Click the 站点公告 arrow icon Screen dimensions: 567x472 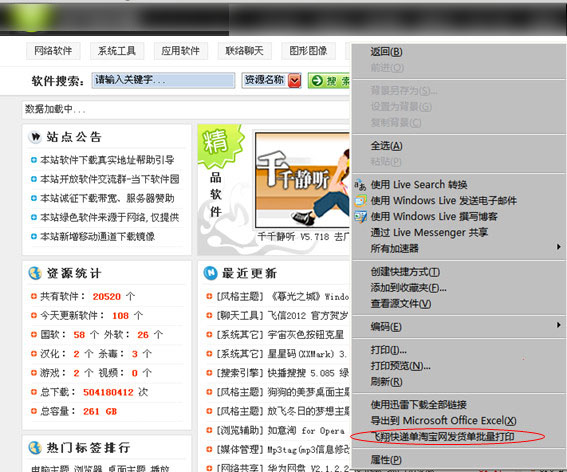(35, 137)
